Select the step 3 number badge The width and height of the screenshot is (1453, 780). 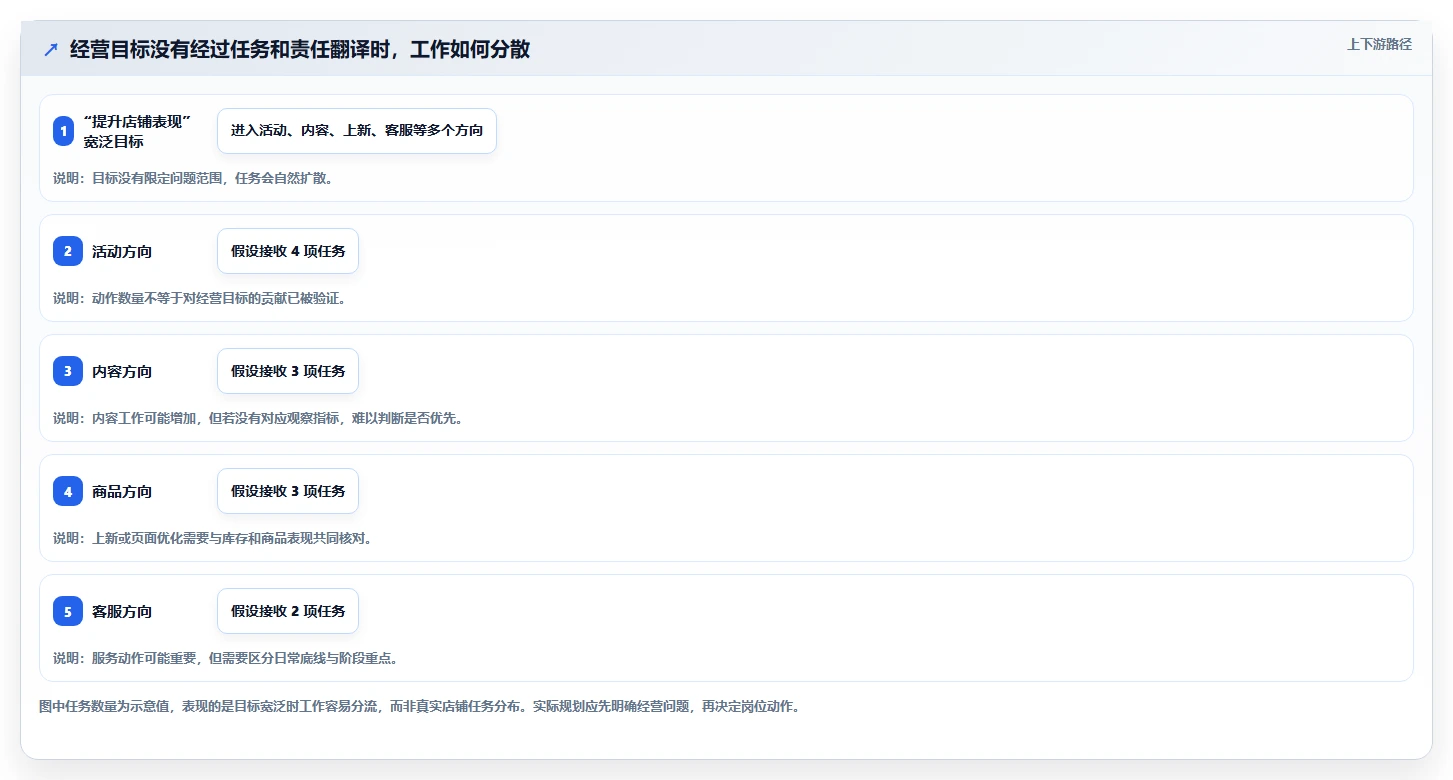(68, 371)
